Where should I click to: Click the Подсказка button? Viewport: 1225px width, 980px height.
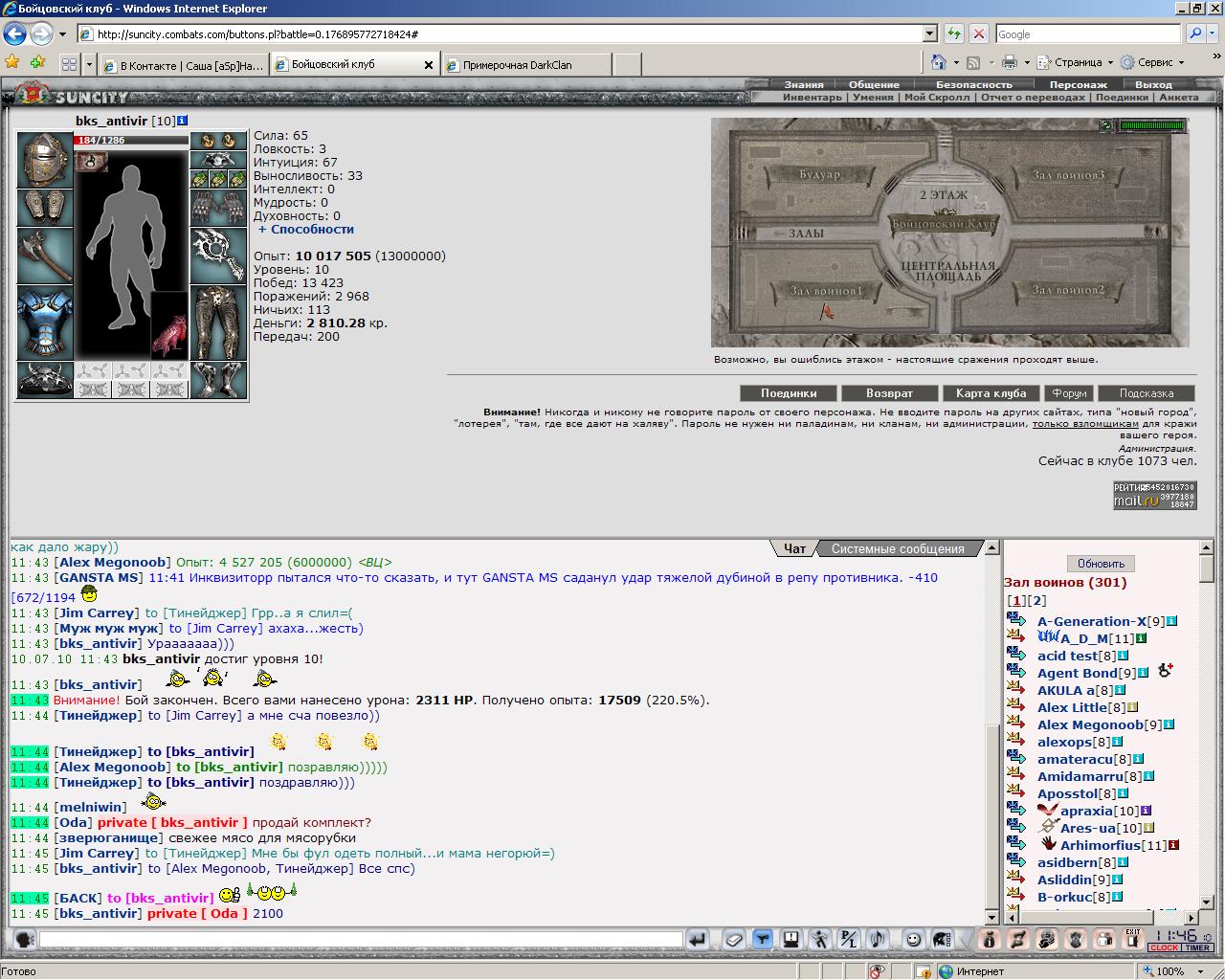coord(1146,393)
